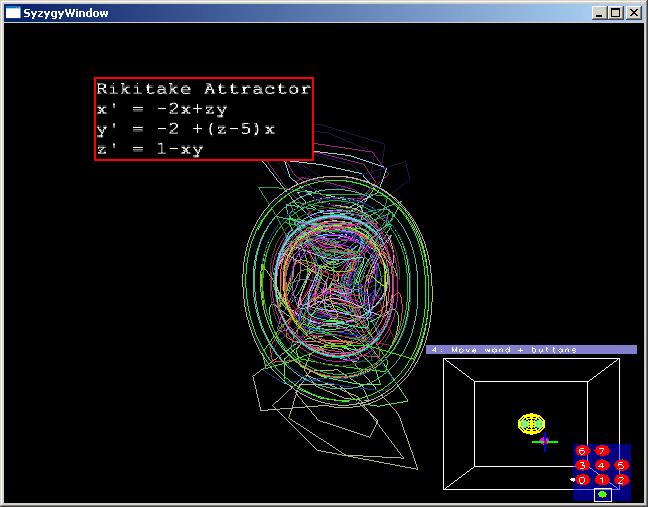Screen dimensions: 648x507
Task: Click the 'Move wand + buttons' mode bar
Action: coord(531,350)
